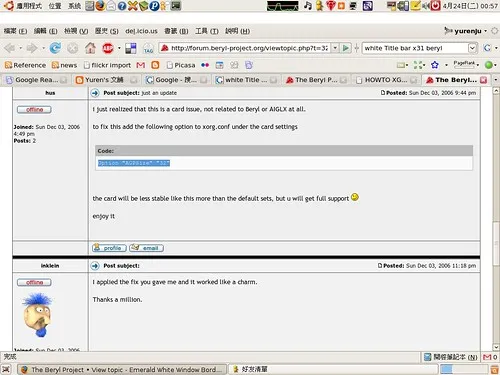Click the email button under hus's post
Viewport: 500px width, 375px height.
click(x=146, y=248)
